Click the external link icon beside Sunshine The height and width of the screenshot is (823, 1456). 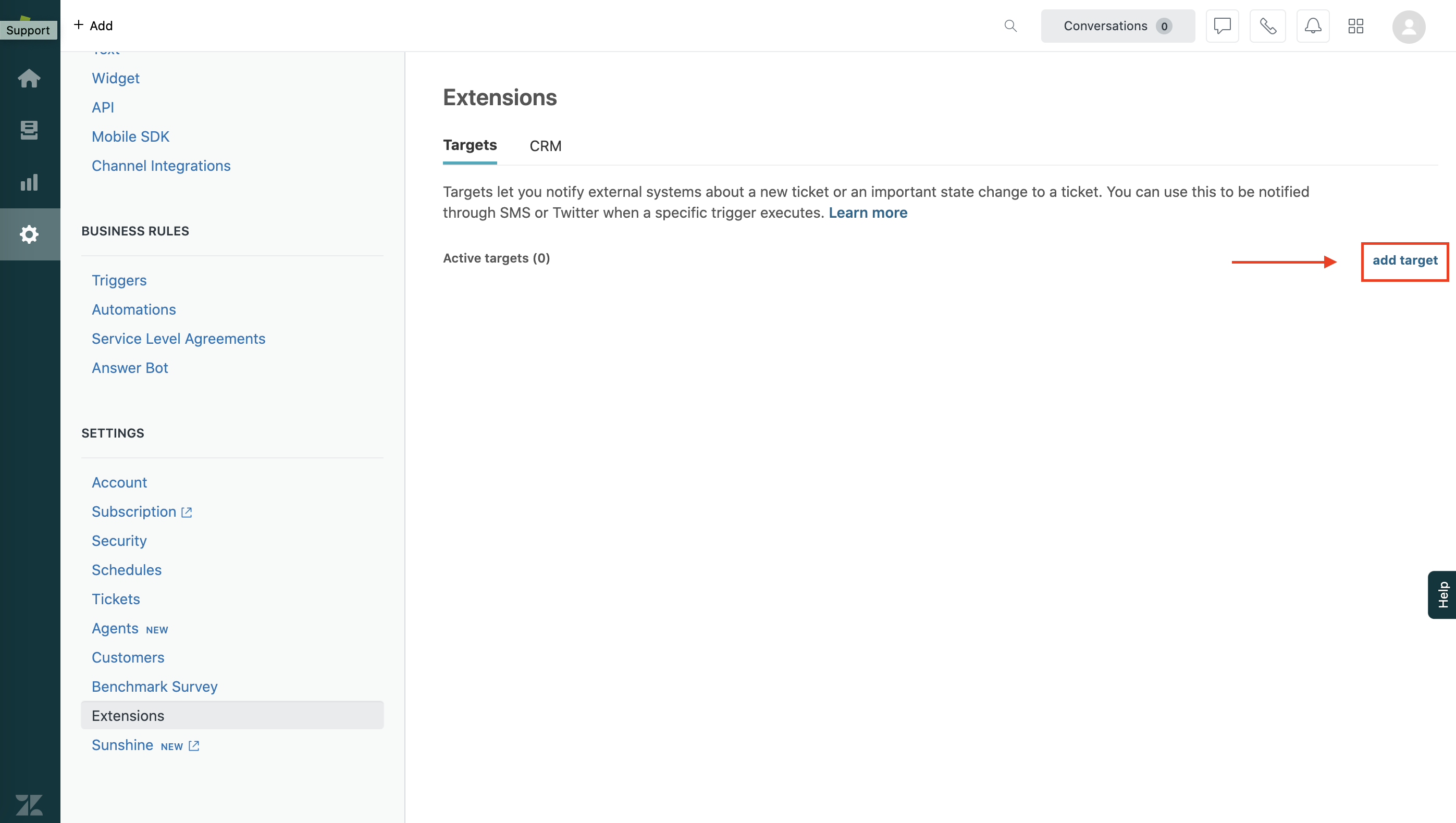point(194,745)
